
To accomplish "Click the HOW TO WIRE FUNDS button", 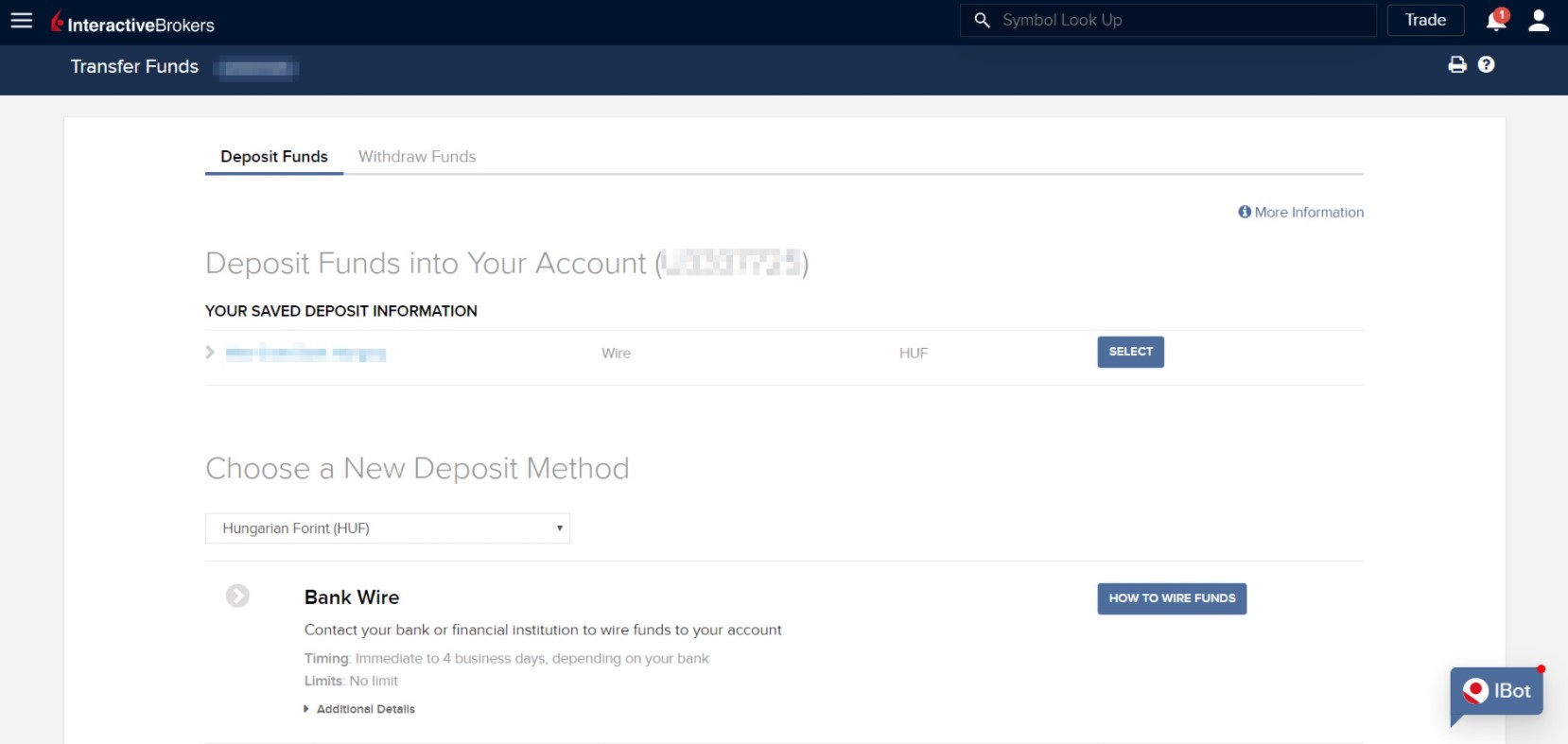I will click(x=1172, y=598).
